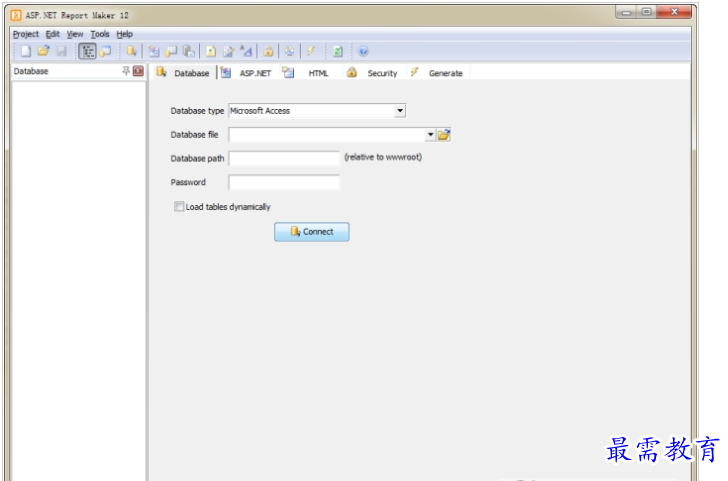Click the green refresh toolbar icon
Image resolution: width=728 pixels, height=481 pixels.
(338, 51)
